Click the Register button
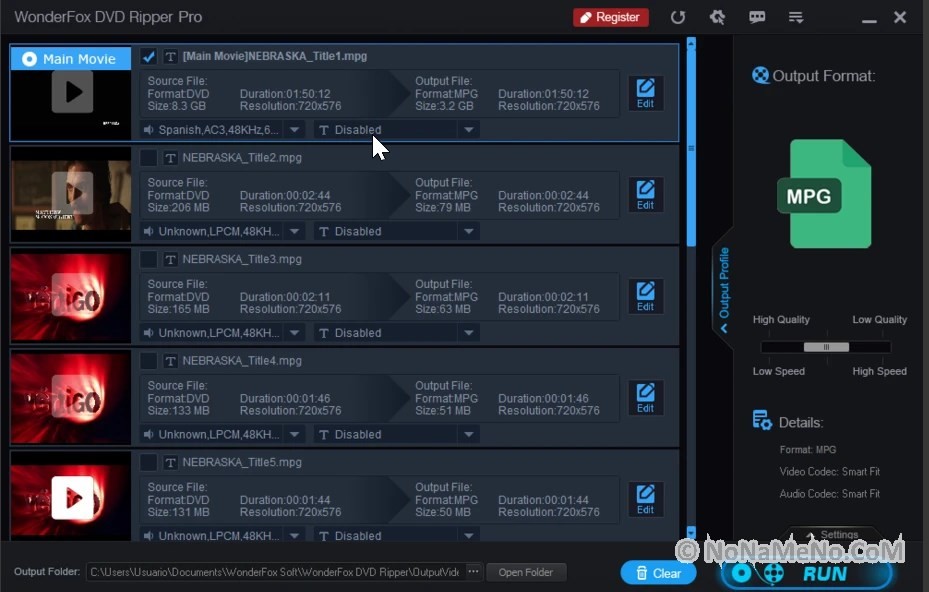The image size is (929, 592). point(610,17)
